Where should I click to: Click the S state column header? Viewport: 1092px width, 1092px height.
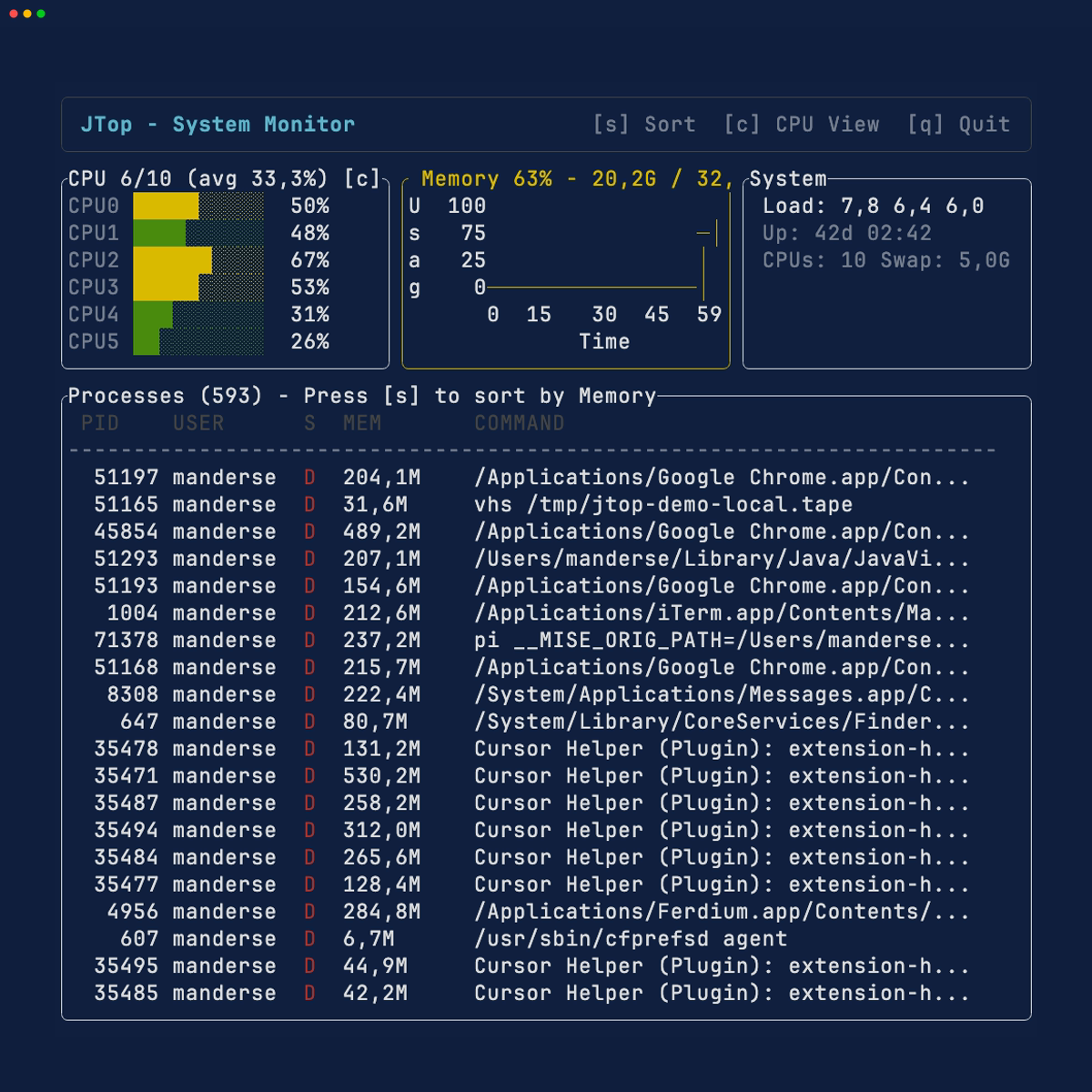pos(309,423)
